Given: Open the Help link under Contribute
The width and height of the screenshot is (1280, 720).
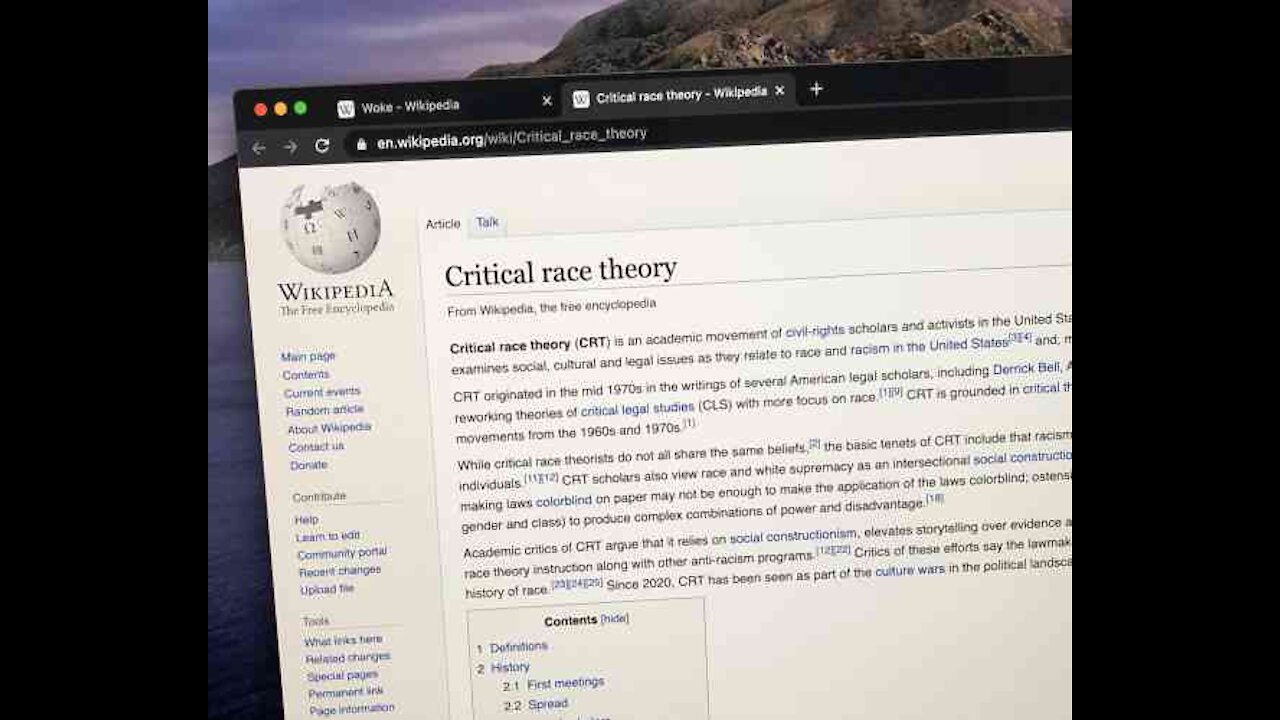Looking at the screenshot, I should (x=306, y=520).
